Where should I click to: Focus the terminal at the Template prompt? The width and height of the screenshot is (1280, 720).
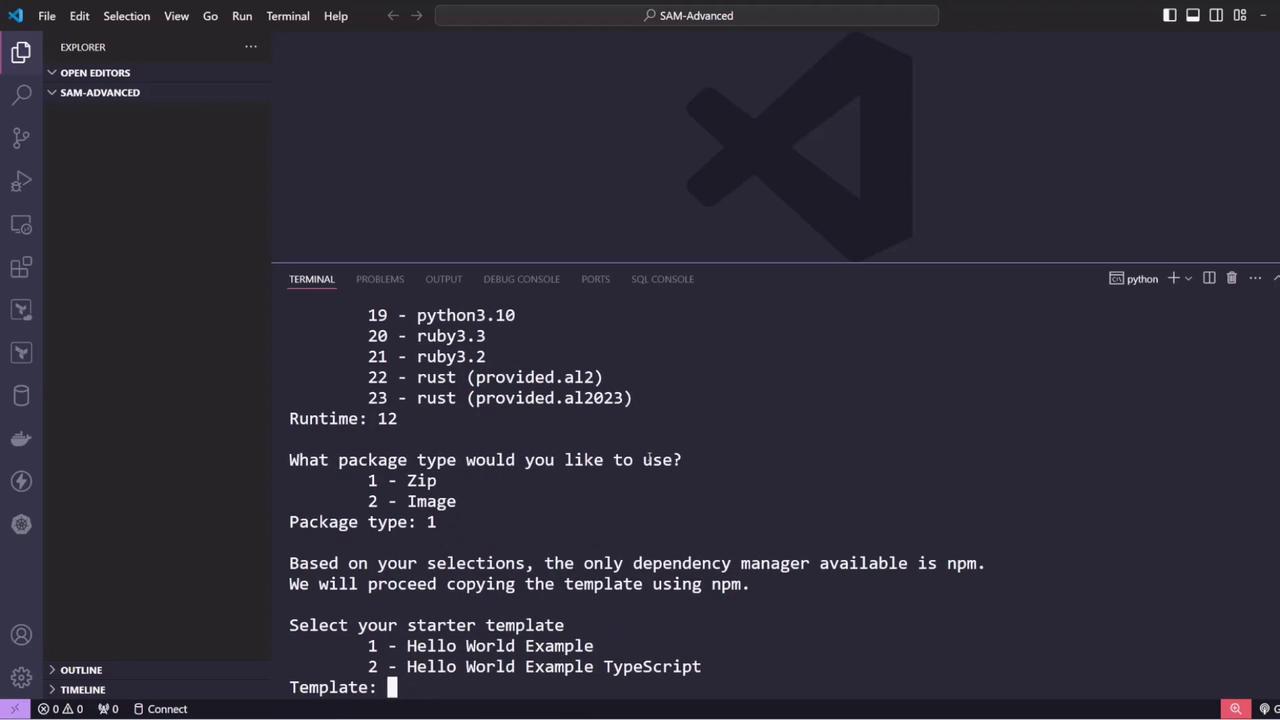click(392, 687)
